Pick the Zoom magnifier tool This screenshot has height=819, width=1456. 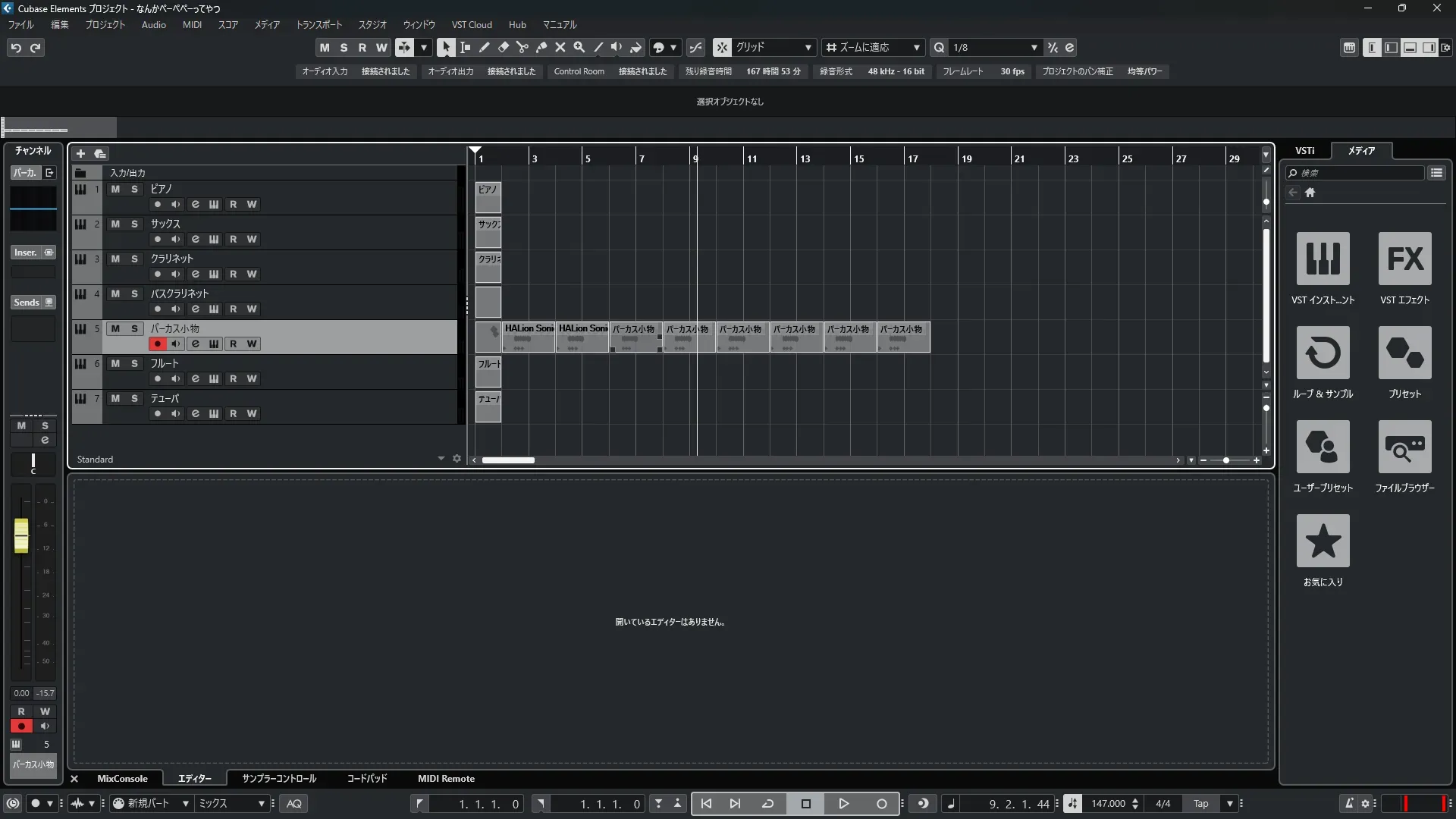coord(579,47)
